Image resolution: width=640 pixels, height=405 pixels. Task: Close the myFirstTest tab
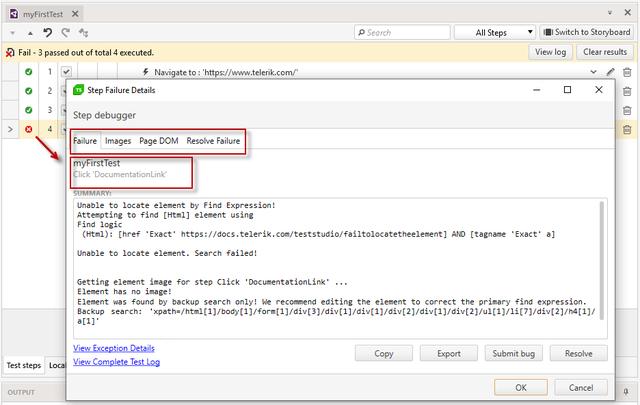tap(75, 14)
